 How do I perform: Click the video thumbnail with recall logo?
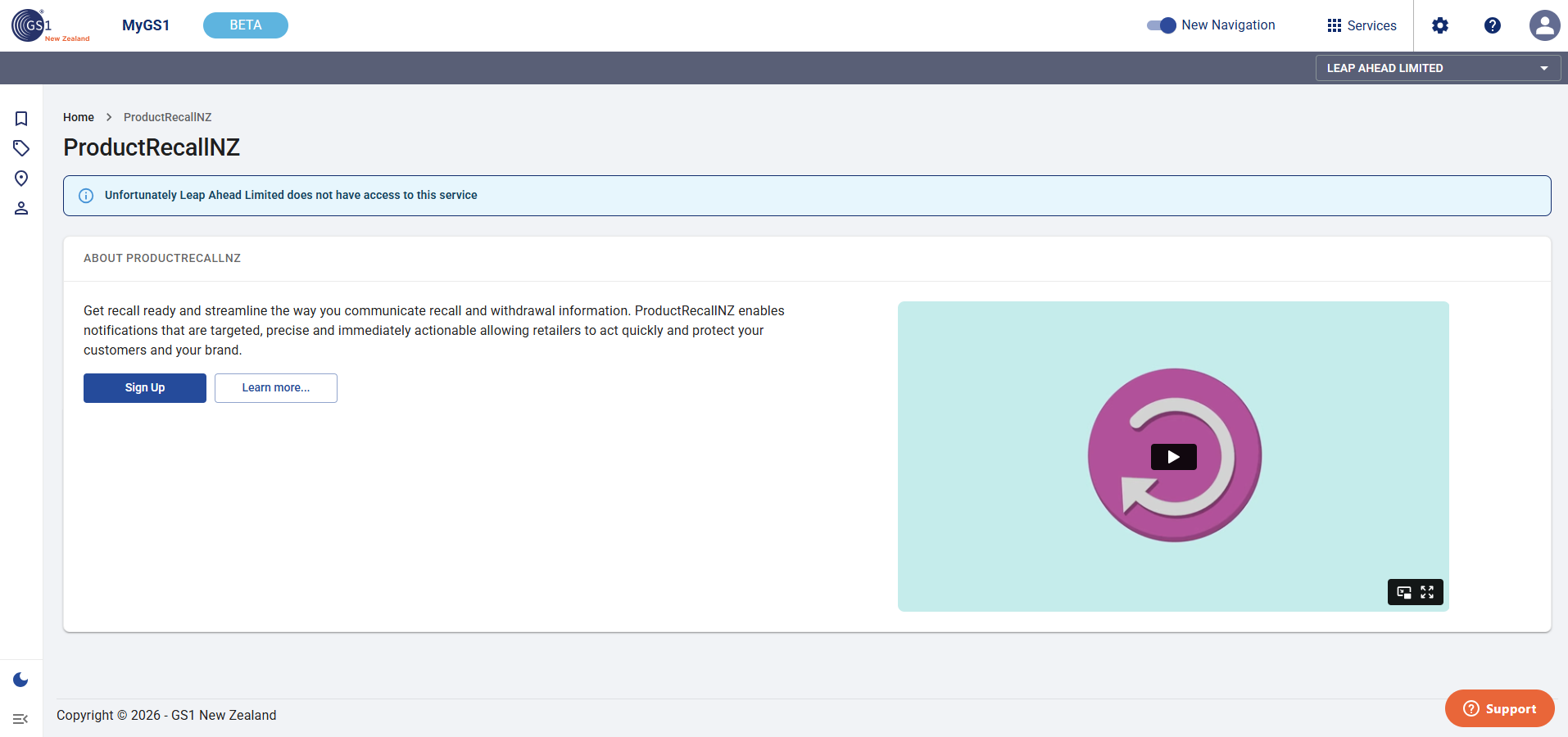1173,456
